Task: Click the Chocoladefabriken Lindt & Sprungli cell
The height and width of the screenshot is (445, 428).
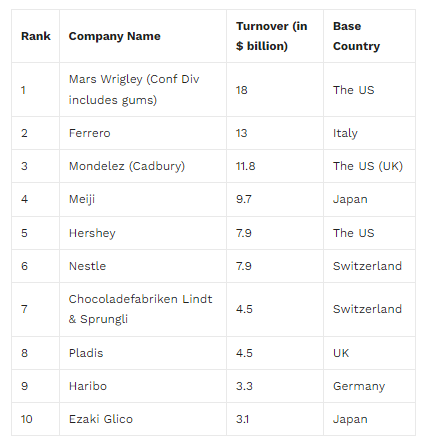Action: 140,309
